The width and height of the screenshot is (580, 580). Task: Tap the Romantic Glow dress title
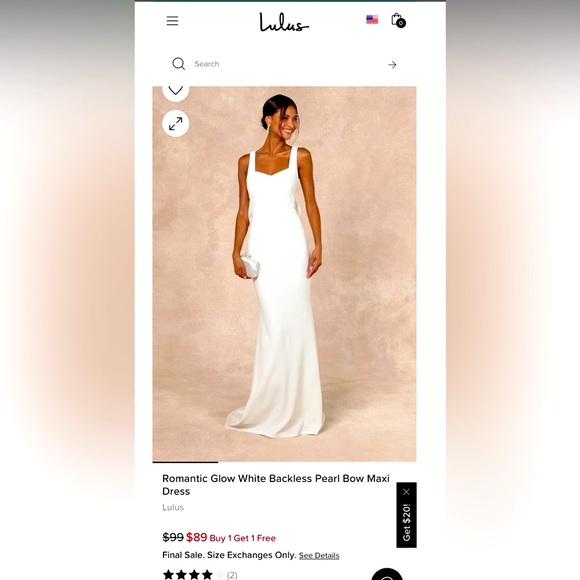(x=276, y=485)
